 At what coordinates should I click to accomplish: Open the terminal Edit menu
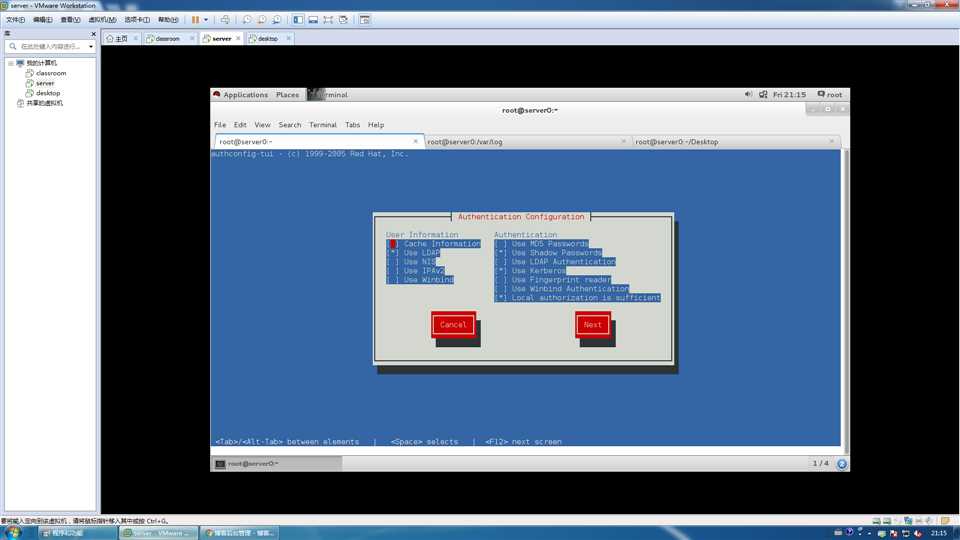(240, 125)
